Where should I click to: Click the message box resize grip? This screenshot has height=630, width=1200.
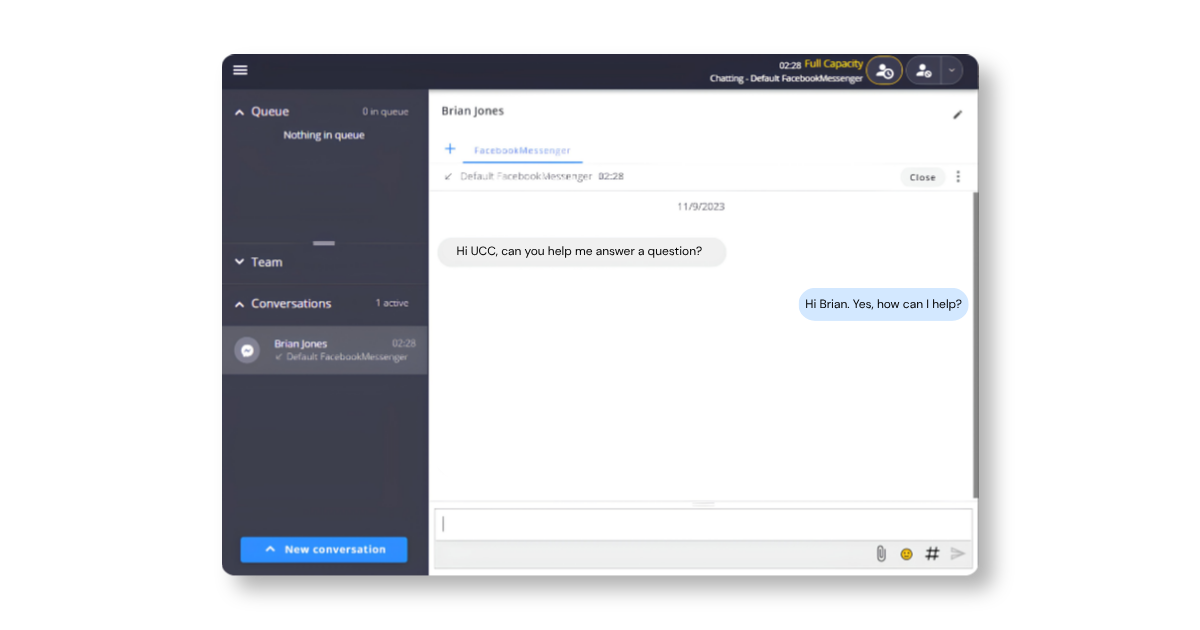pos(704,503)
